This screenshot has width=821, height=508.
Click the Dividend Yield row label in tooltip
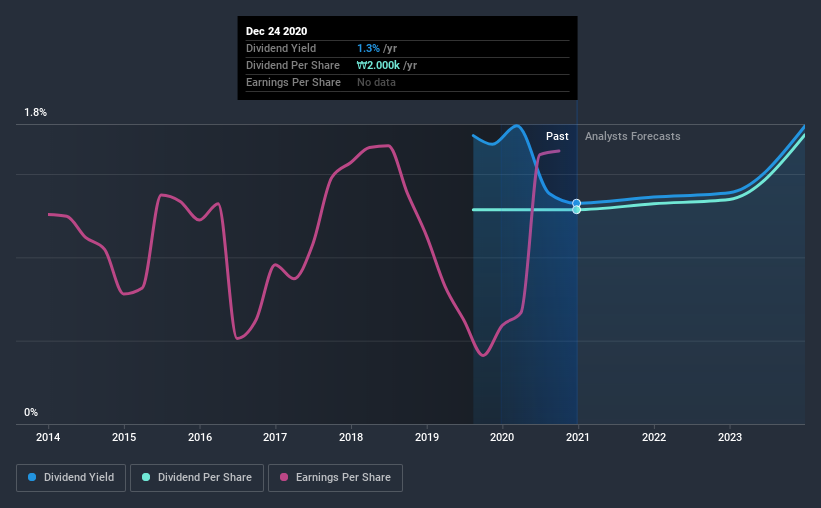point(281,48)
